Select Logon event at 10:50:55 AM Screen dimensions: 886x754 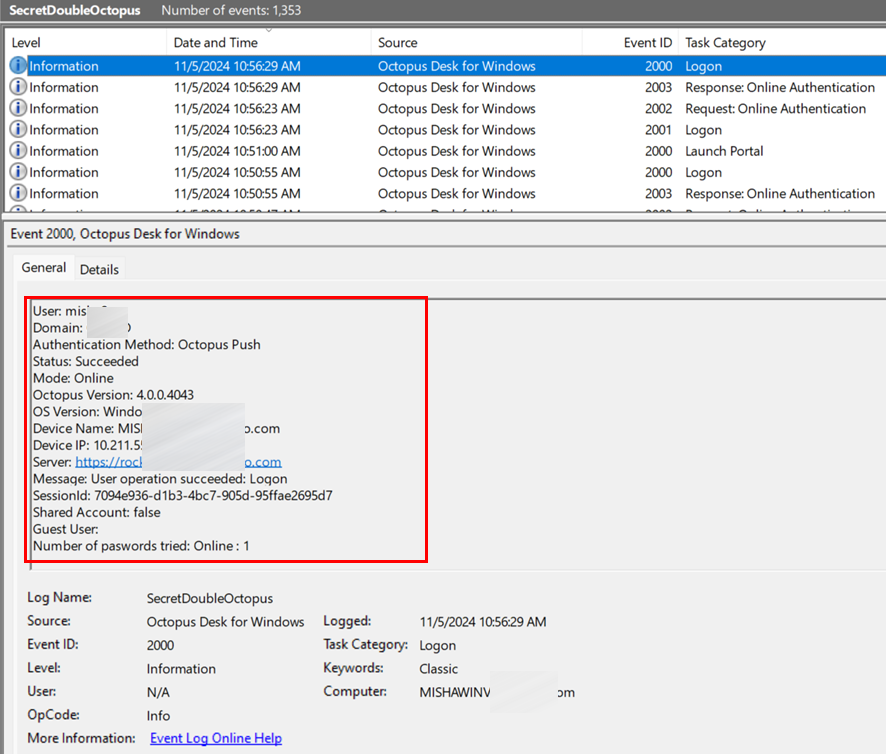point(445,172)
